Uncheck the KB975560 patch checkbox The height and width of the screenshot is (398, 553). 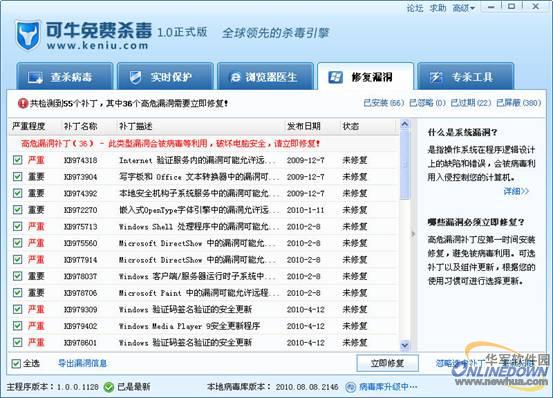click(x=17, y=243)
